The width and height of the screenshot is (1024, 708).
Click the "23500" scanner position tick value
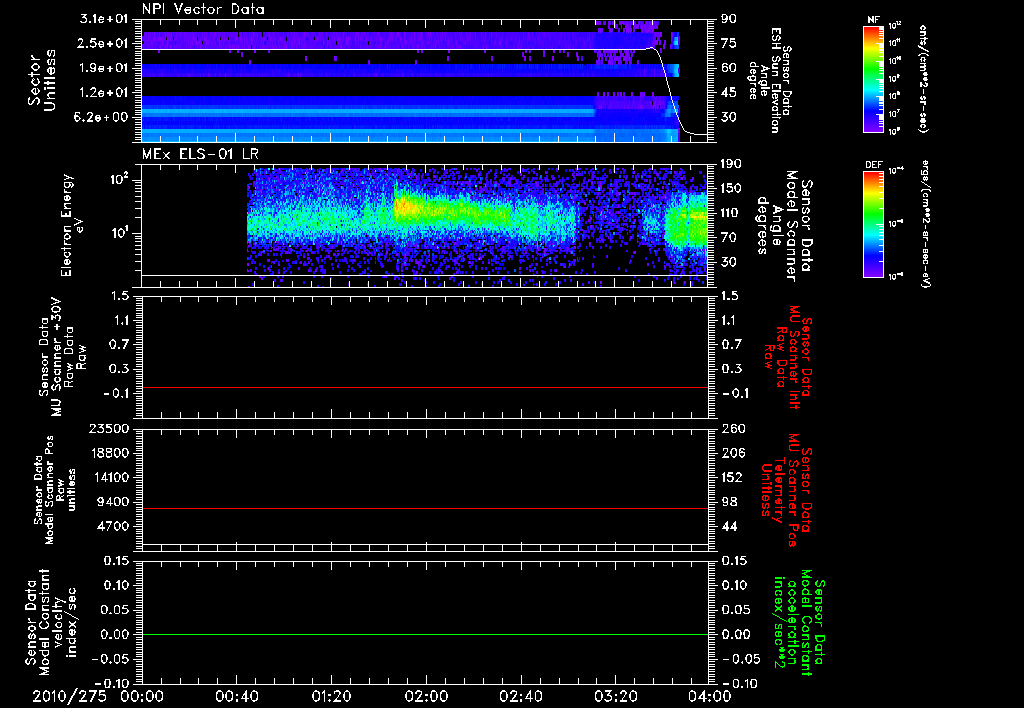[x=110, y=428]
